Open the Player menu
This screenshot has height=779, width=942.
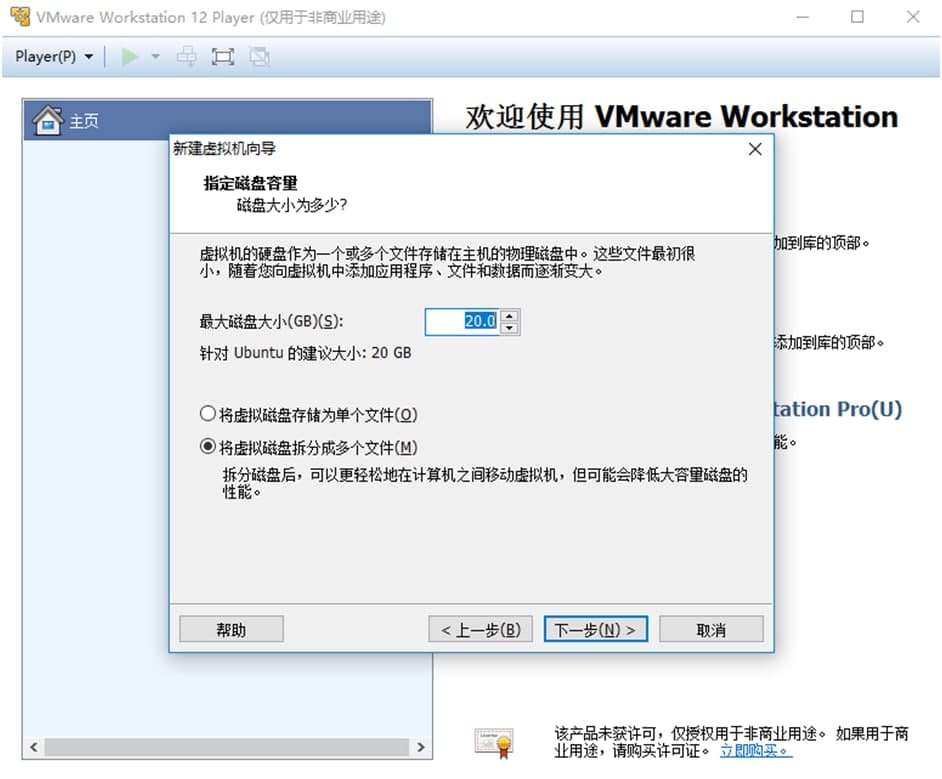[48, 57]
